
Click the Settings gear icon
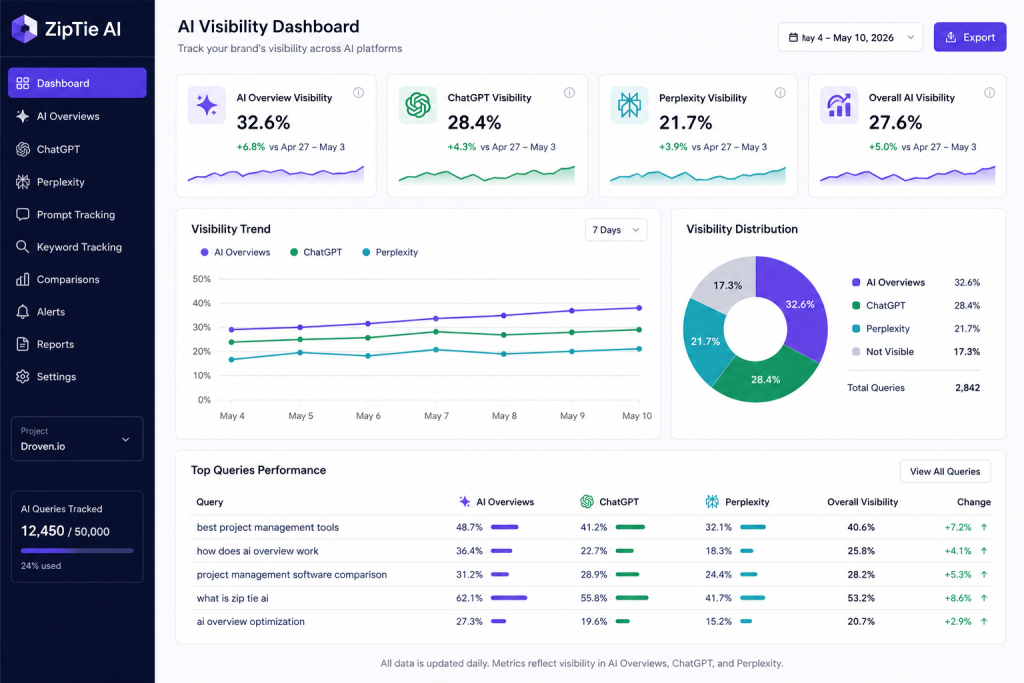pyautogui.click(x=23, y=377)
